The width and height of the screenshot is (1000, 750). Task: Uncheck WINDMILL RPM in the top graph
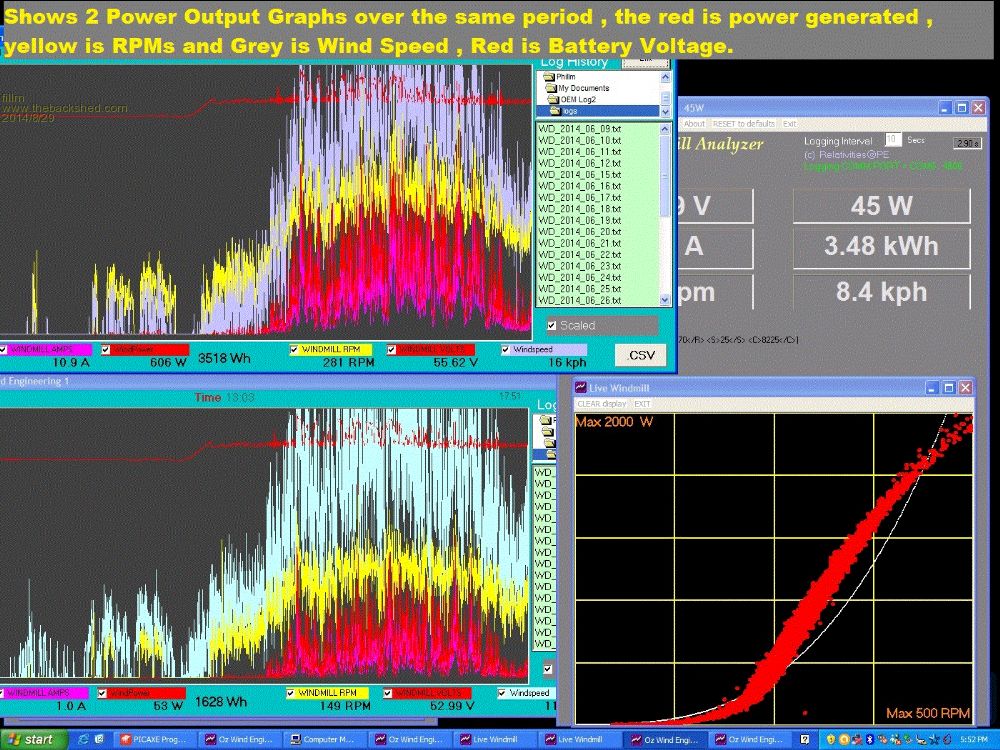pos(295,350)
